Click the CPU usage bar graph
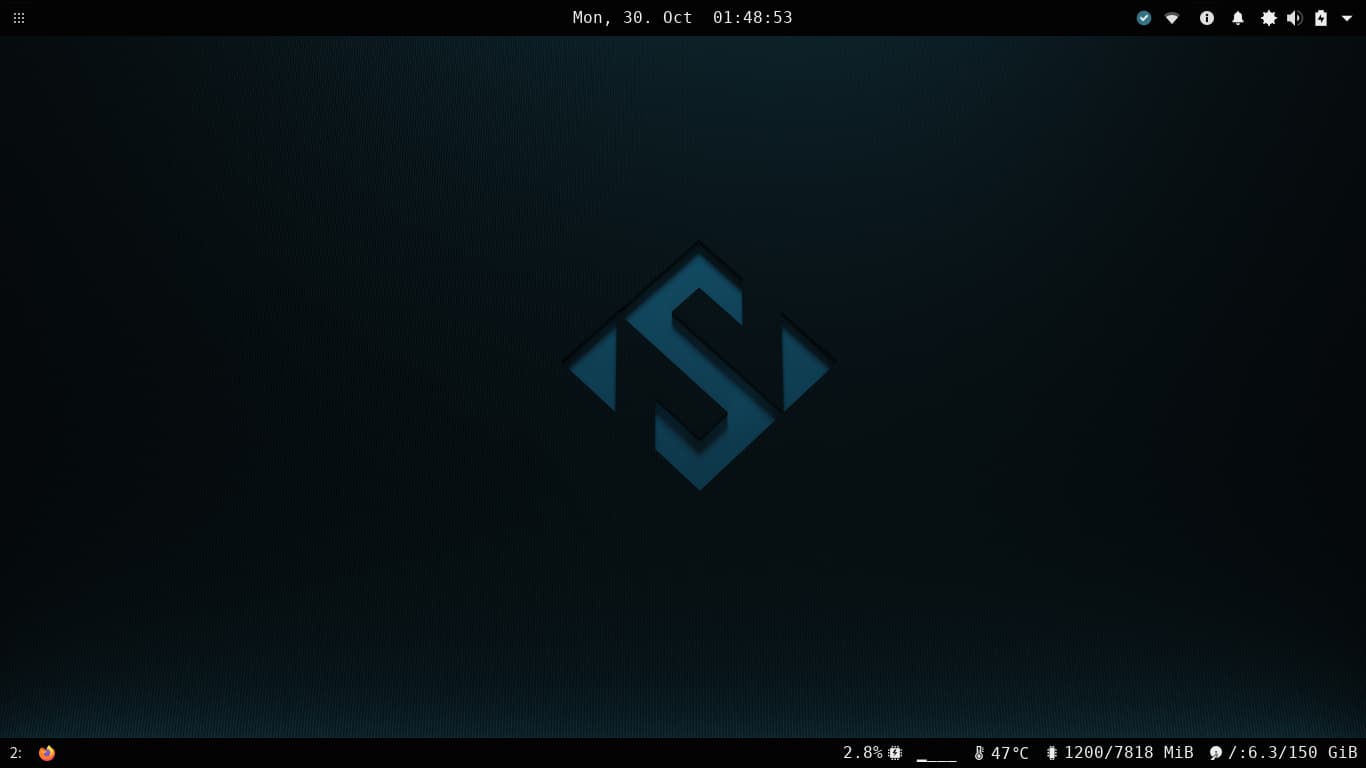 (936, 755)
